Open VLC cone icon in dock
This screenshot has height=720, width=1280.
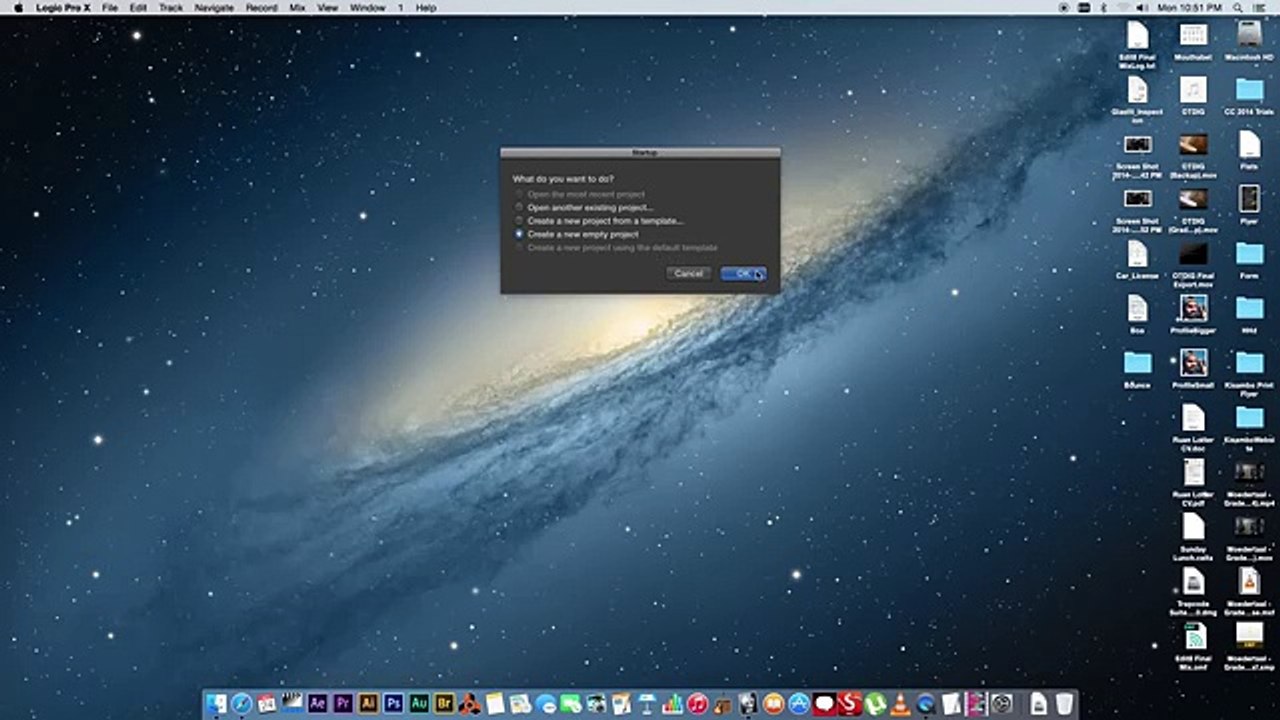click(900, 704)
